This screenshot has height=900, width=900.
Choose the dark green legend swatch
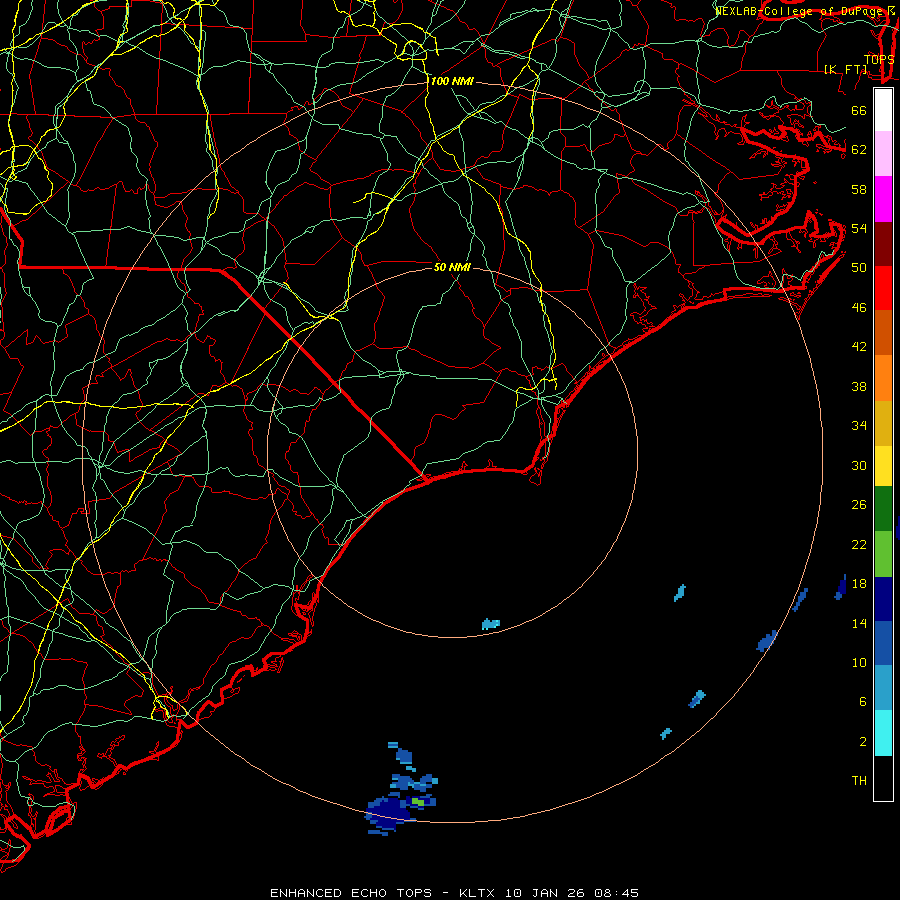click(883, 509)
